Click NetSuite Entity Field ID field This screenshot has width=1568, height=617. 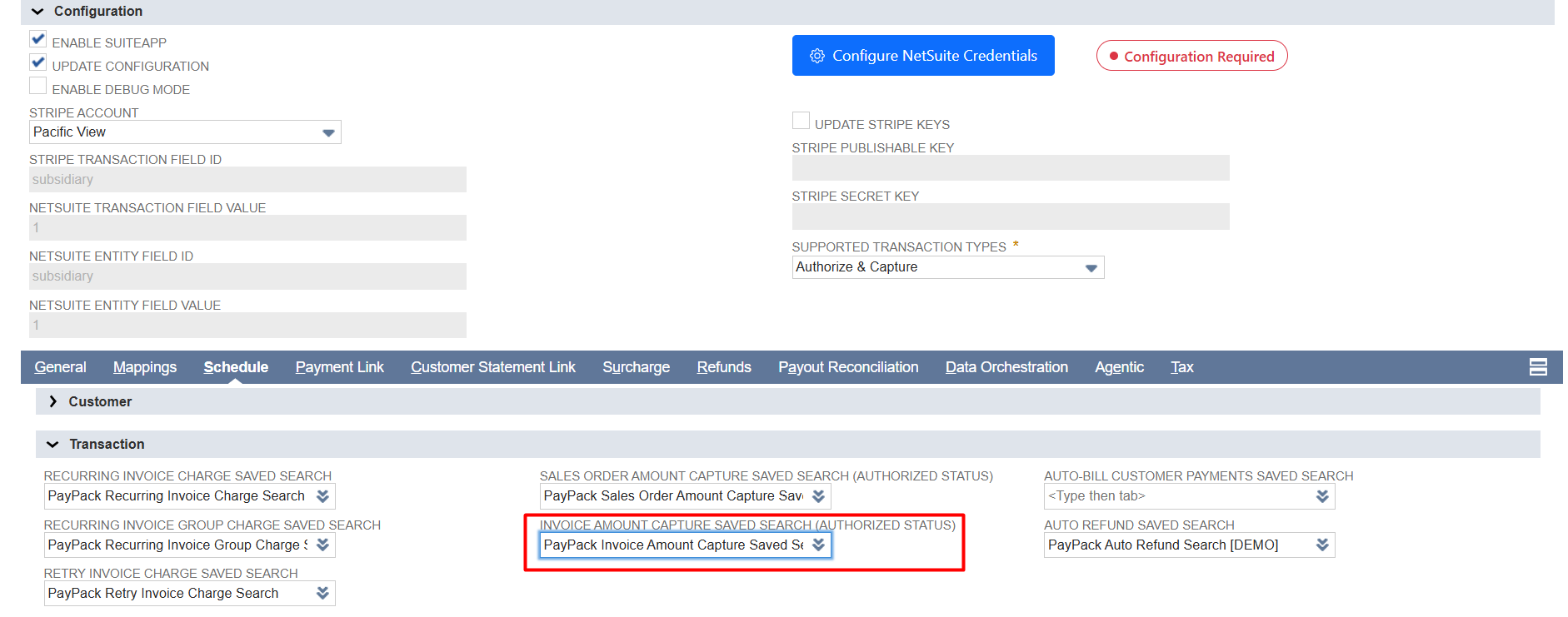point(247,276)
